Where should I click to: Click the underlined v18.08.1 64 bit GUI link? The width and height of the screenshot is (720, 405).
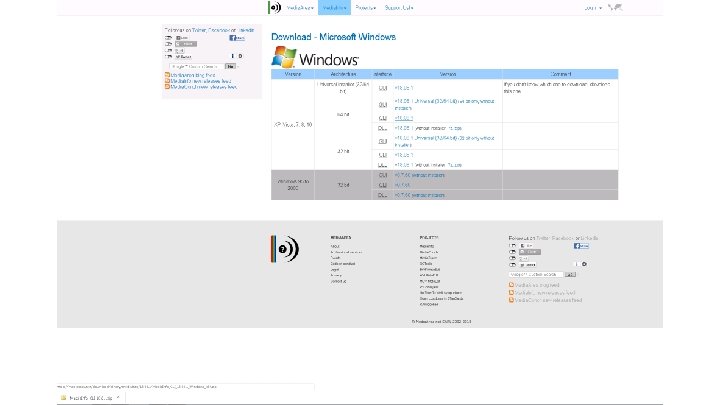point(404,118)
